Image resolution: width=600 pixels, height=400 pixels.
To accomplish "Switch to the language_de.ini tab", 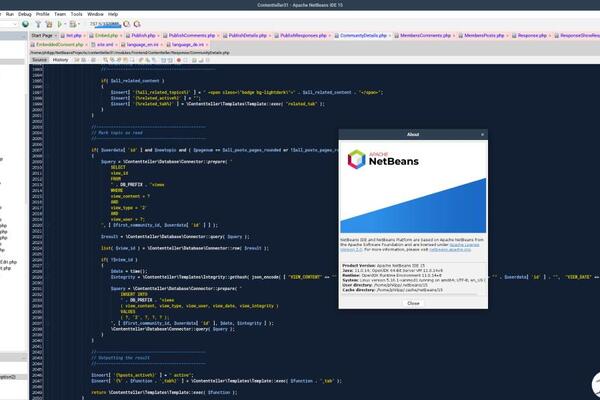I will pyautogui.click(x=187, y=45).
